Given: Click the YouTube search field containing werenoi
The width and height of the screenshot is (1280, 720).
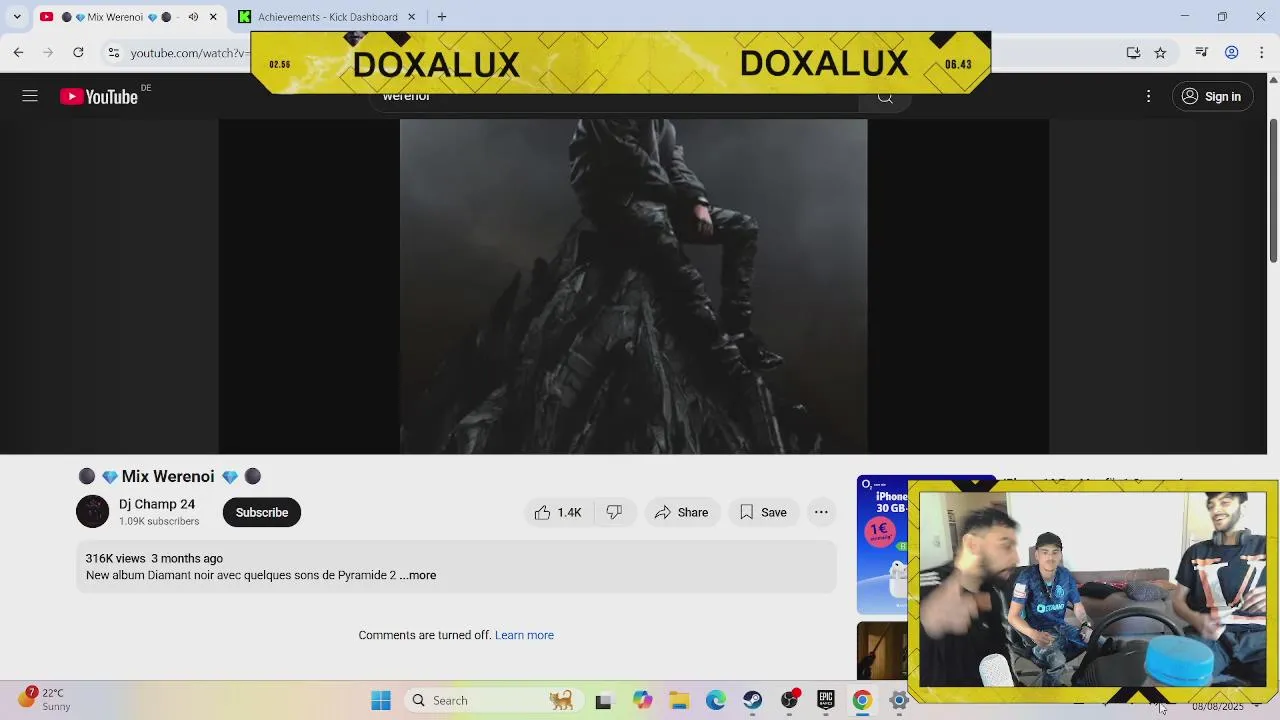Looking at the screenshot, I should tap(615, 97).
